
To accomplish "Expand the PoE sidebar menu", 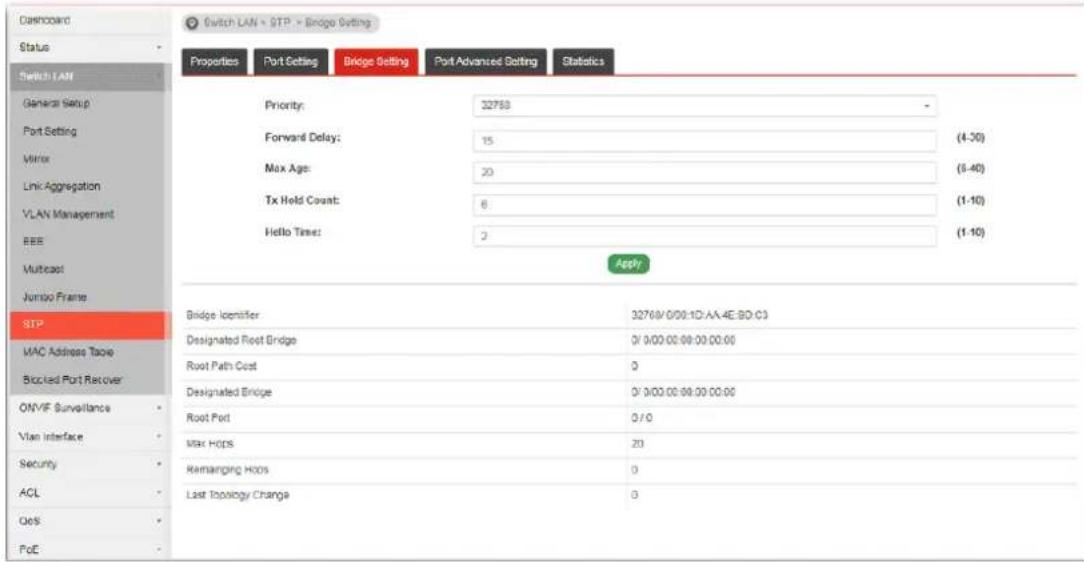I will coord(88,550).
